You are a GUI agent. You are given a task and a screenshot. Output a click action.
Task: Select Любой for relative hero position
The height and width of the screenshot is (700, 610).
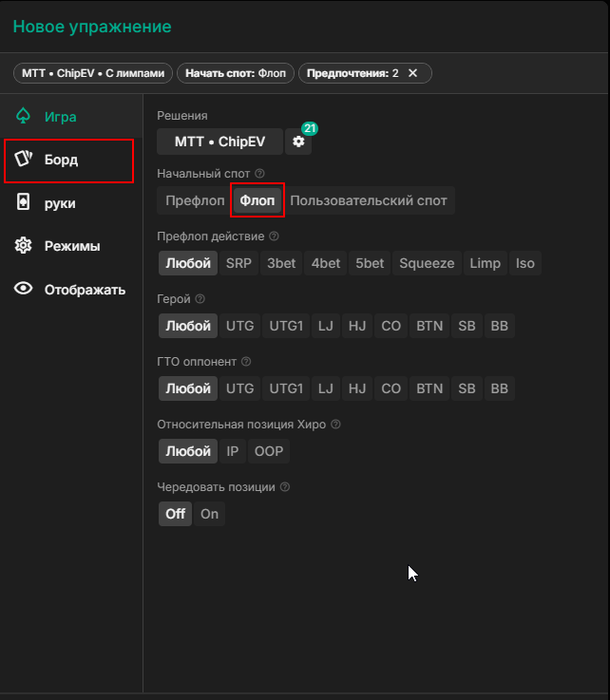[x=188, y=451]
